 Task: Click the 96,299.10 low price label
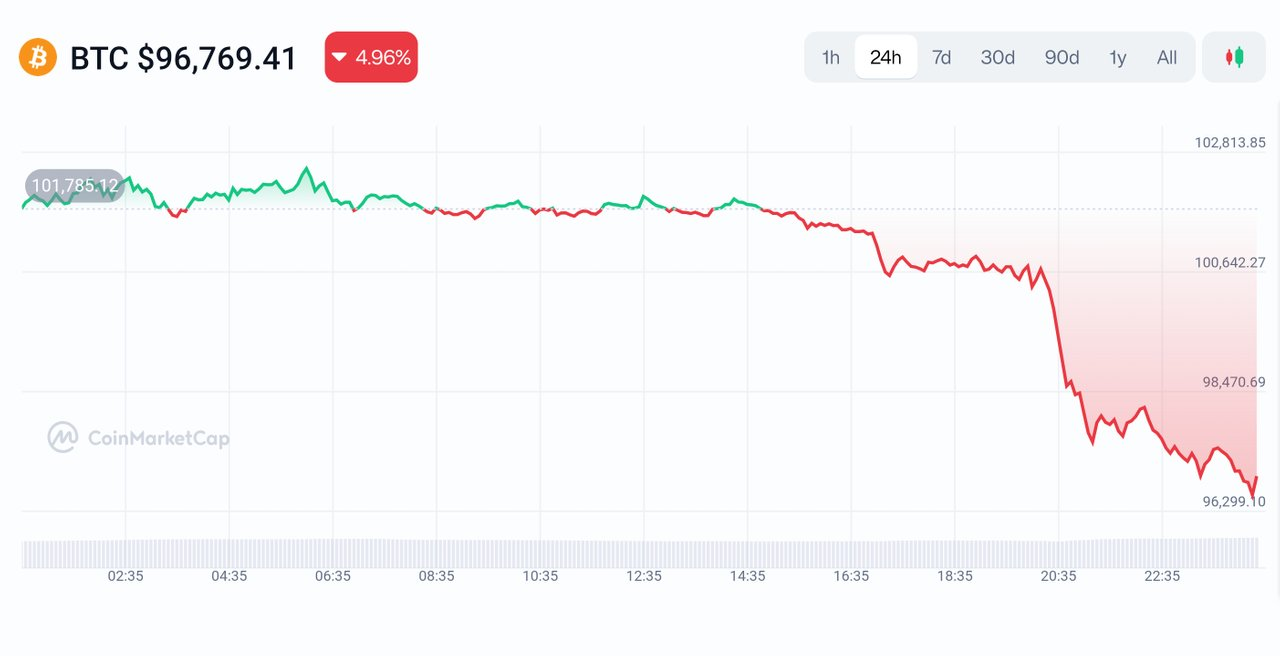[x=1234, y=502]
